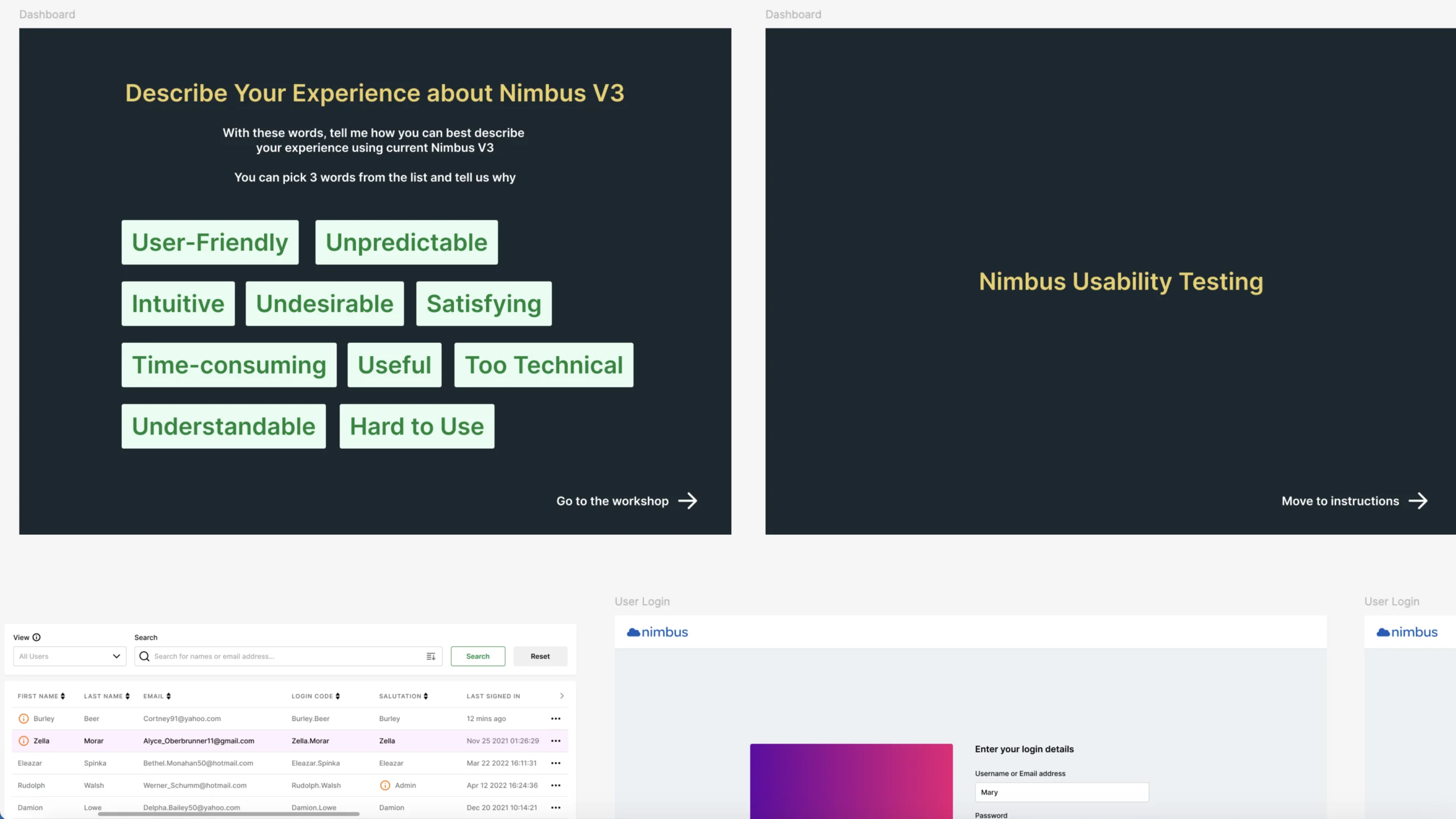The image size is (1456, 819).
Task: Click the horizontal scrollbar under the user table
Action: tap(229, 814)
